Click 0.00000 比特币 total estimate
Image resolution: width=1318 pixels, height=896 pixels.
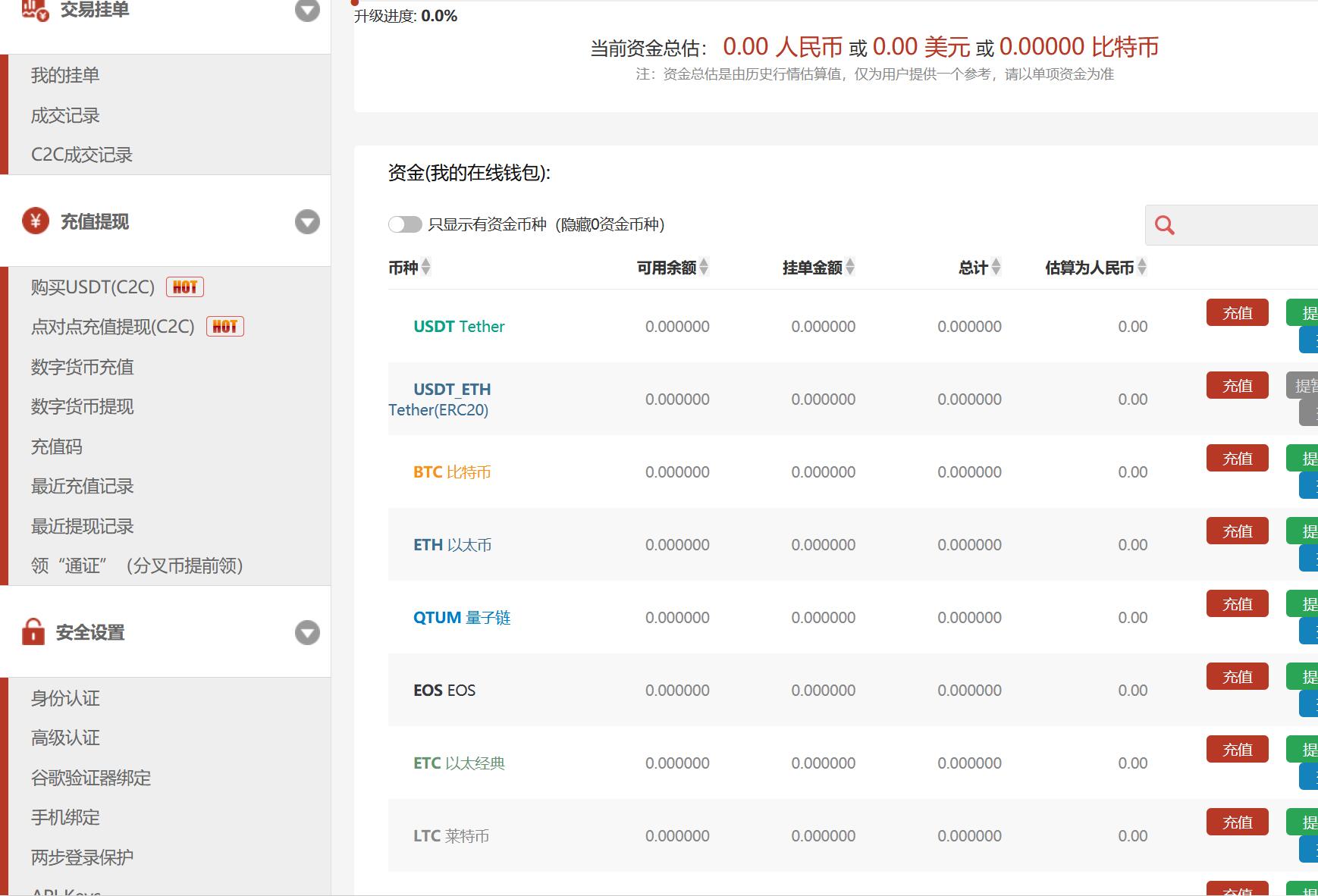tap(1079, 47)
